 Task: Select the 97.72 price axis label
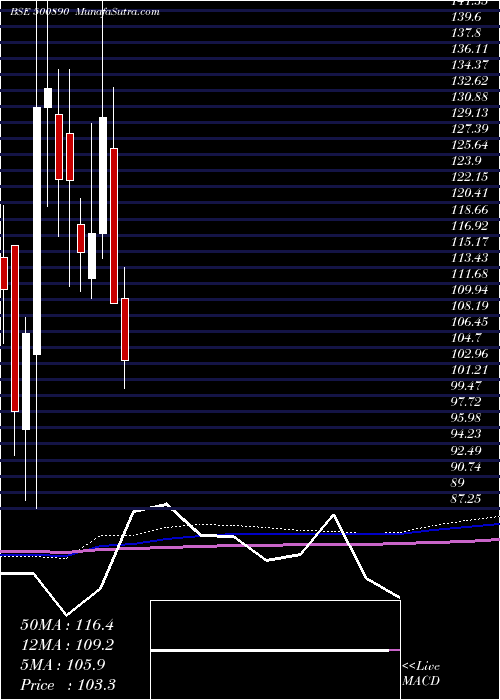(x=466, y=402)
